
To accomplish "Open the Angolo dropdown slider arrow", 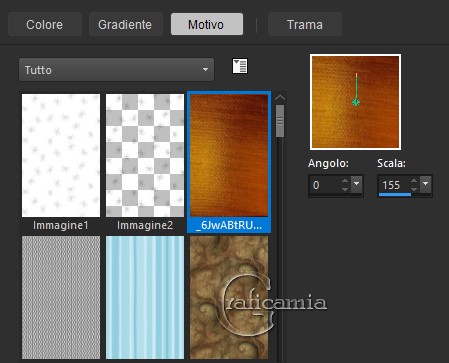I will (x=357, y=184).
